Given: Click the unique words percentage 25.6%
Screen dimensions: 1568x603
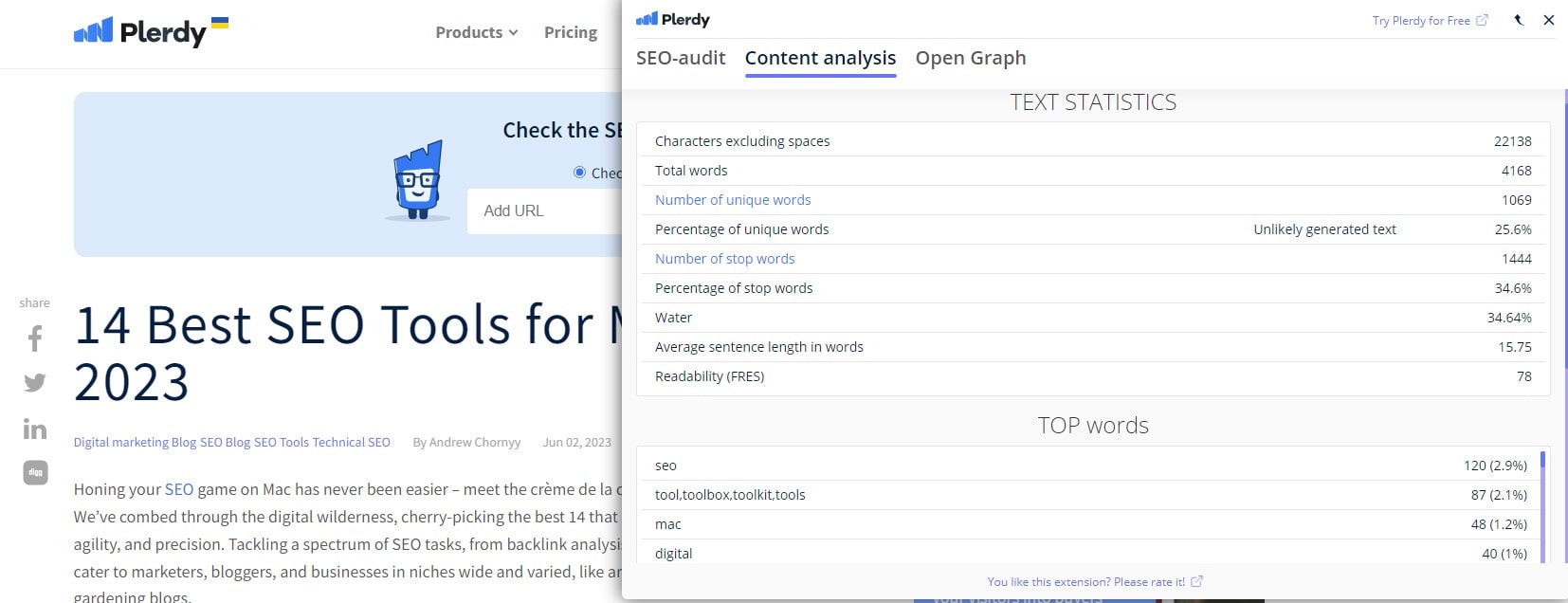Looking at the screenshot, I should coord(1513,229).
